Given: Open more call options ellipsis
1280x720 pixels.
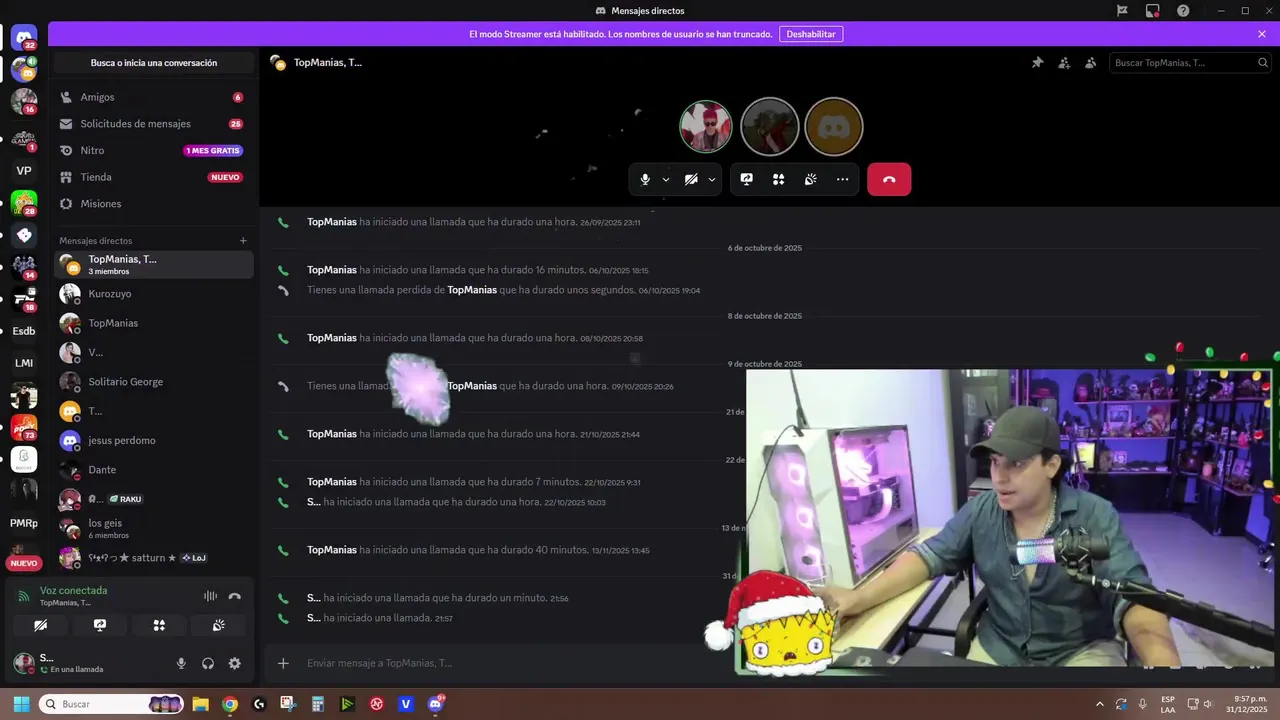Looking at the screenshot, I should [842, 179].
